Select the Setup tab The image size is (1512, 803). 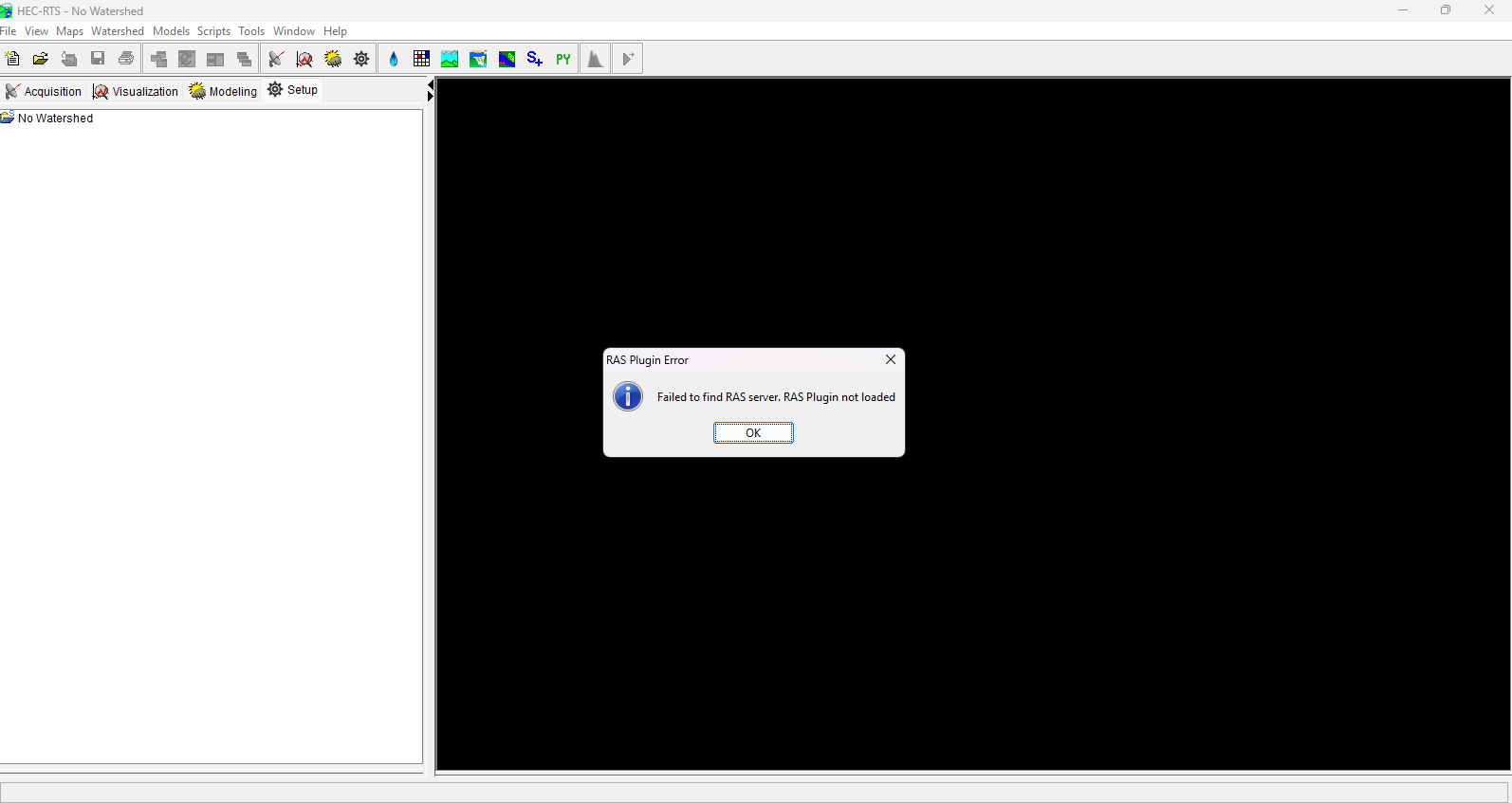point(293,90)
